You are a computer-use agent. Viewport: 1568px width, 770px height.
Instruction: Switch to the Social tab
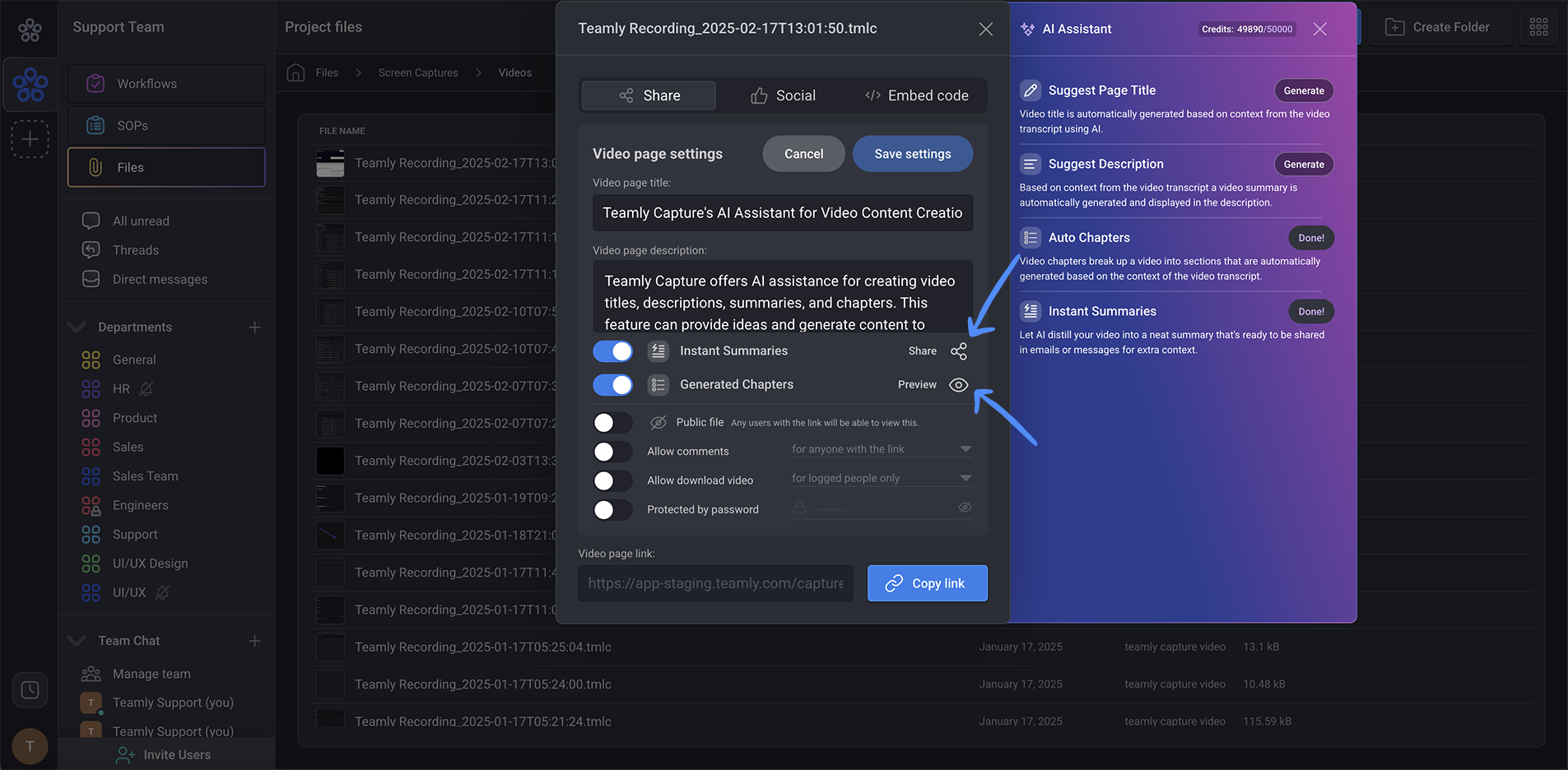(783, 95)
